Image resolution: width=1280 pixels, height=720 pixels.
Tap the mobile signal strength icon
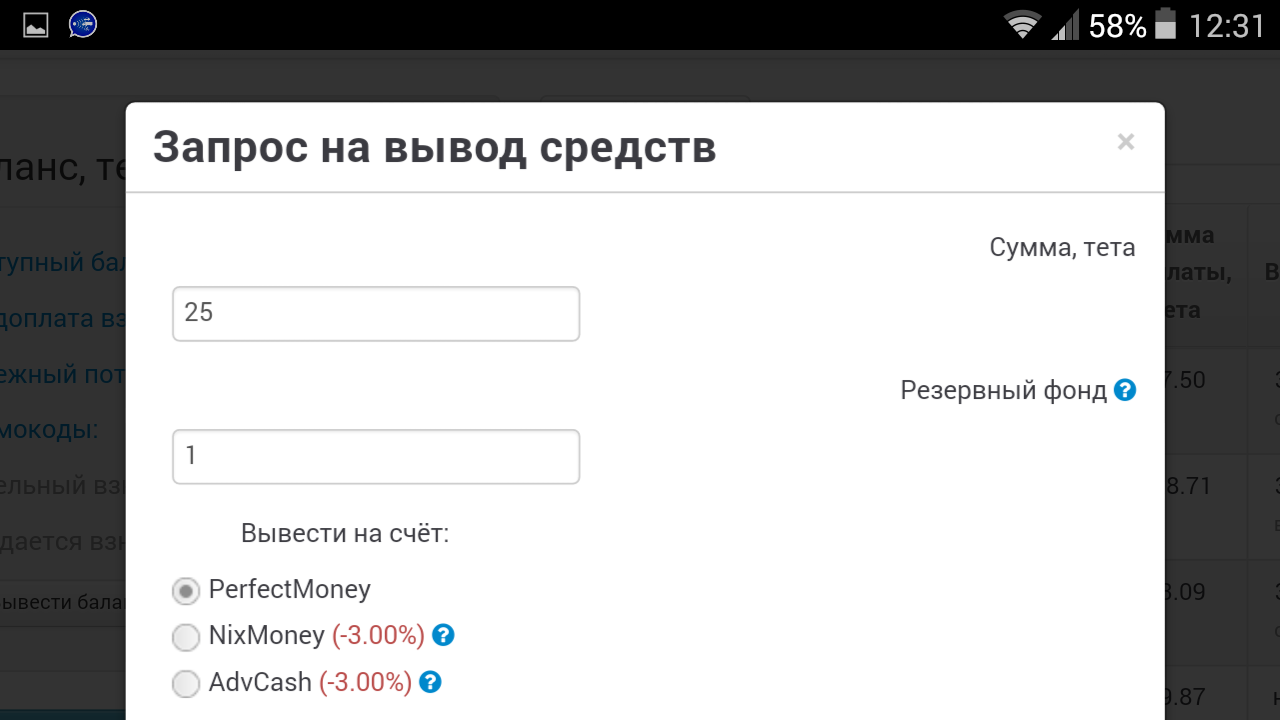tap(1065, 25)
